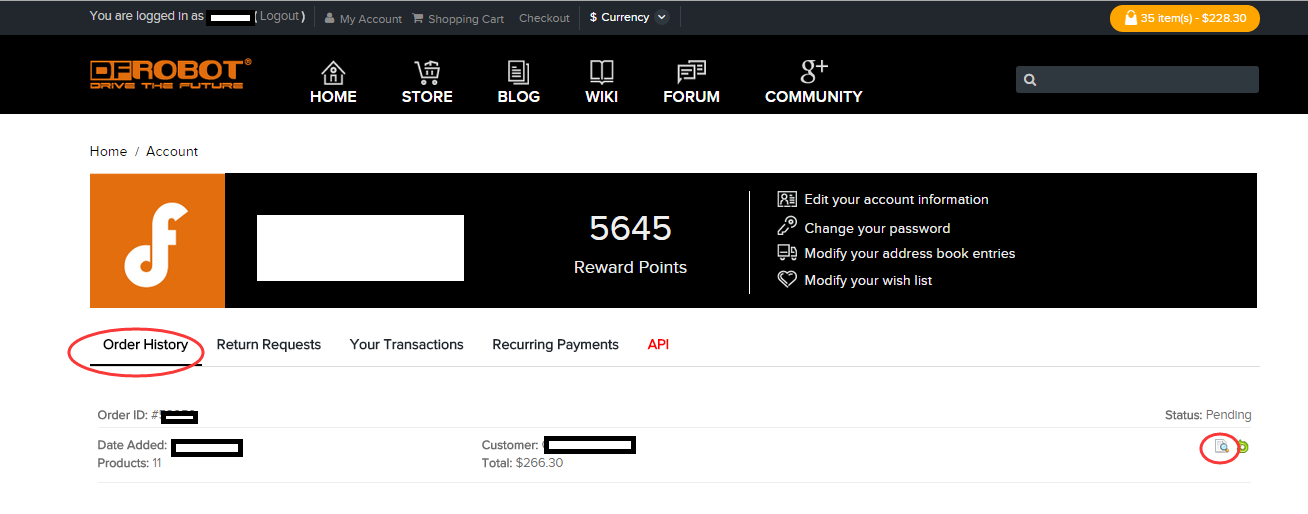Screen dimensions: 1308x514
Task: Open My Account in top bar
Action: pyautogui.click(x=363, y=18)
